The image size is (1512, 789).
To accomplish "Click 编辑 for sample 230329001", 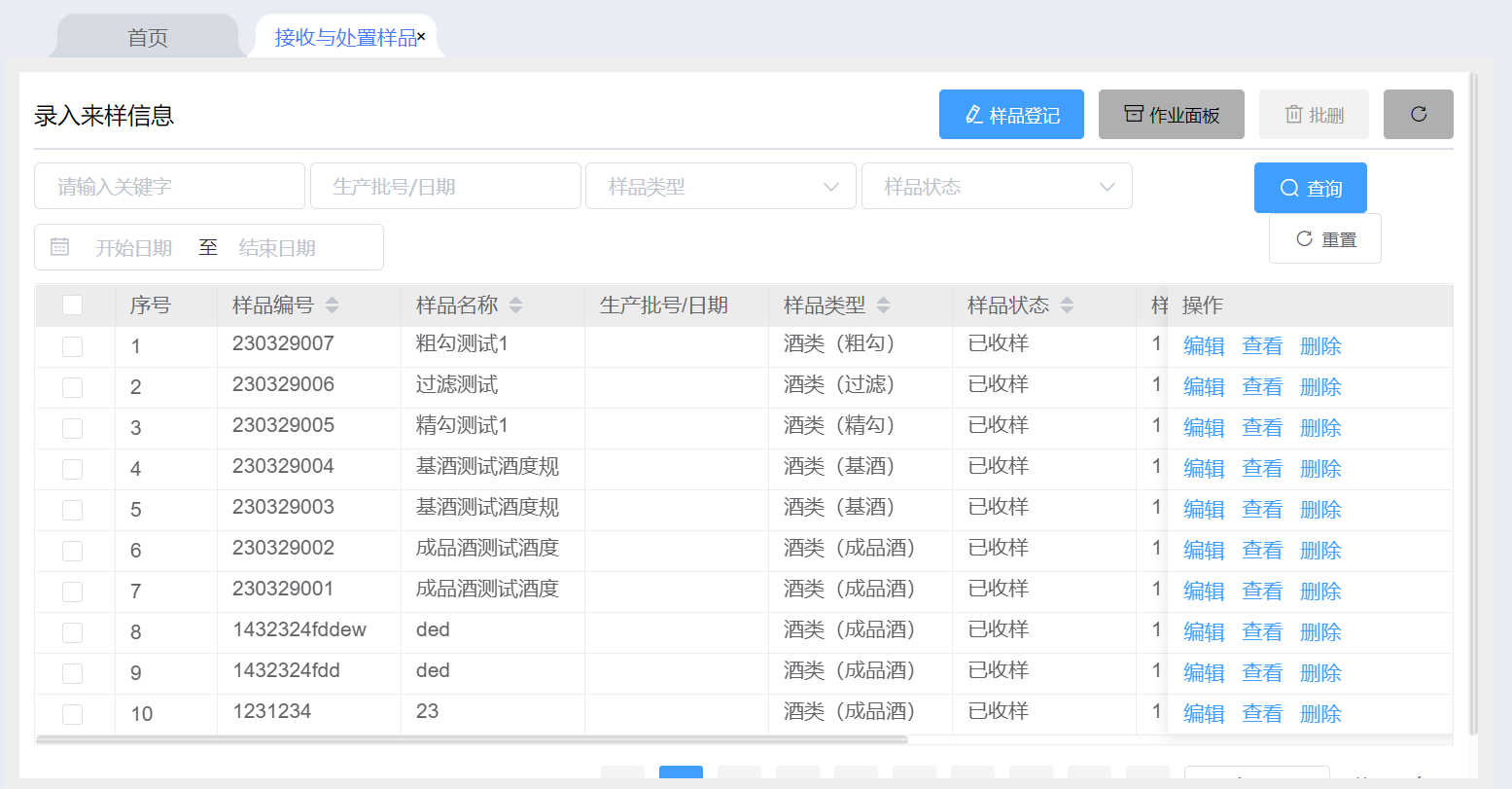I will pyautogui.click(x=1204, y=592).
